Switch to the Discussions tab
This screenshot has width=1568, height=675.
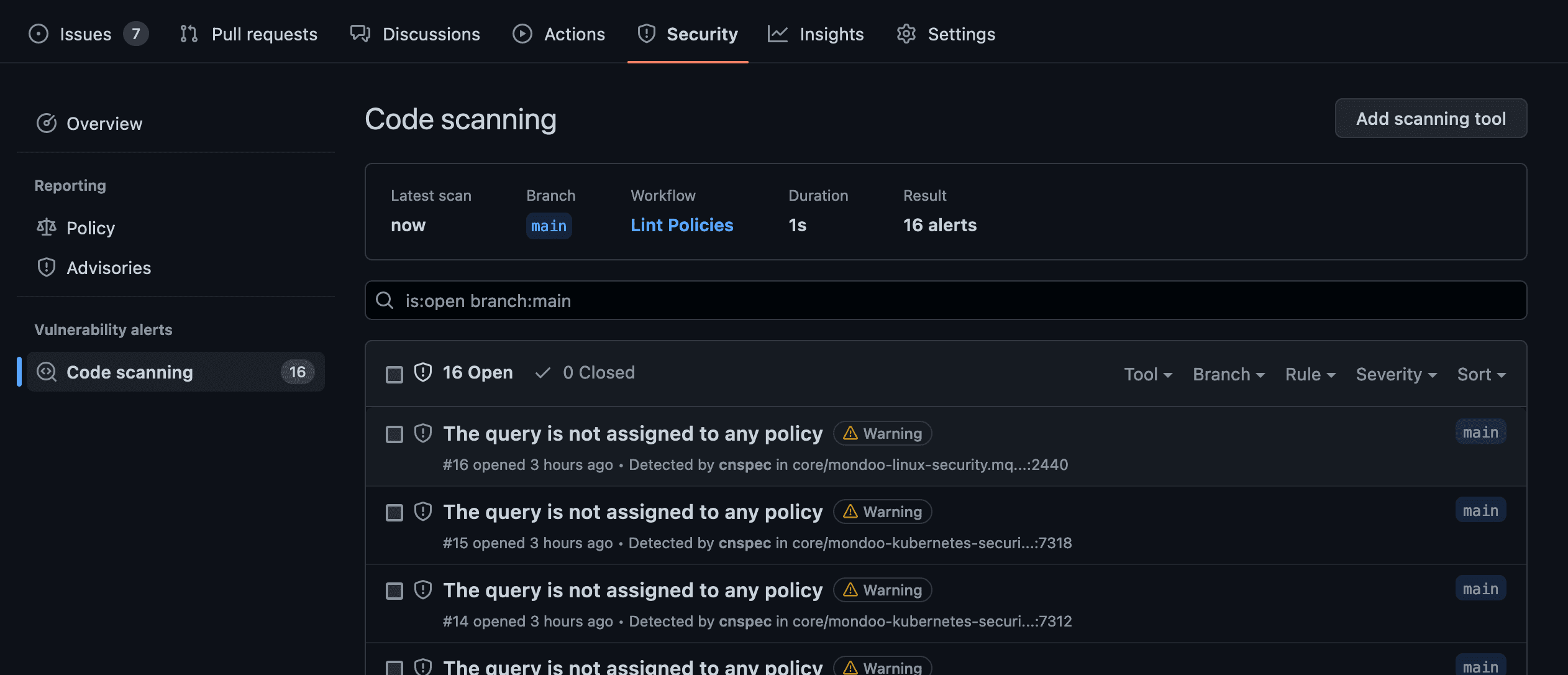coord(361,34)
